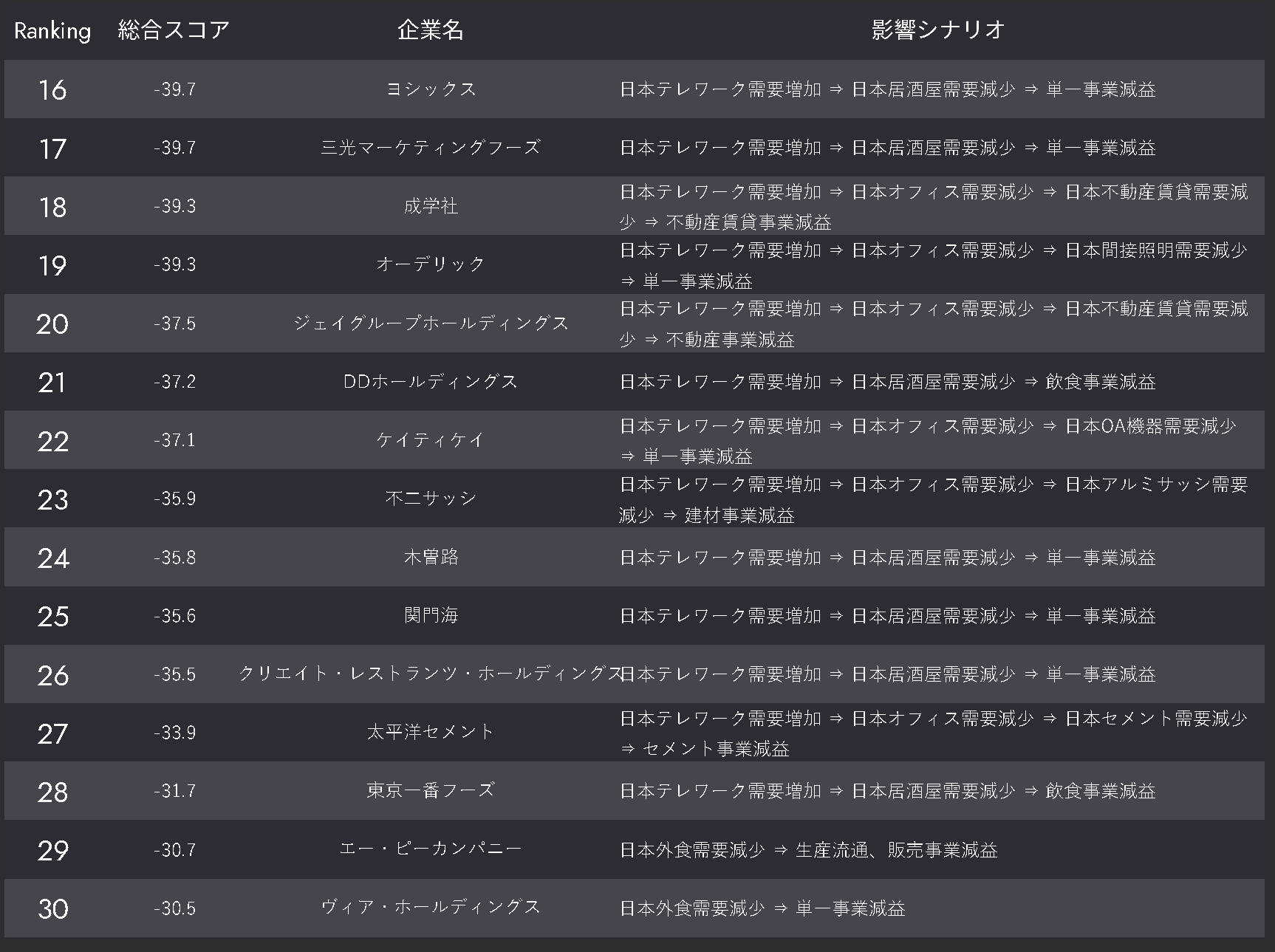Click ranking number 22
The height and width of the screenshot is (952, 1275).
[x=52, y=442]
